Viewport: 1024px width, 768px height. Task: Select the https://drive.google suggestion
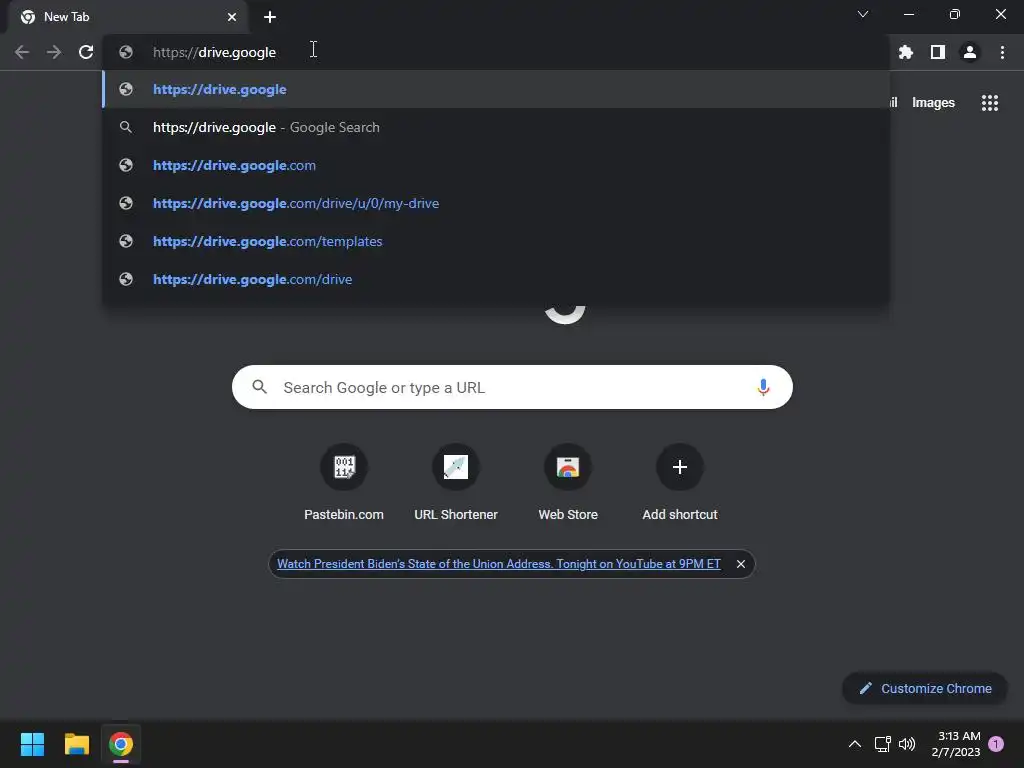tap(496, 89)
